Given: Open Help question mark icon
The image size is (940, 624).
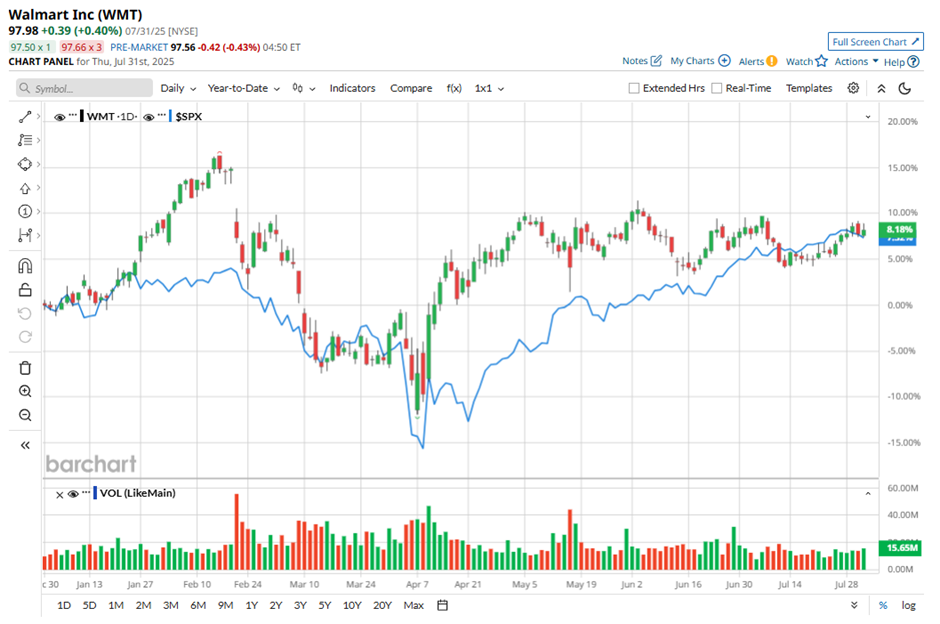Looking at the screenshot, I should click(913, 62).
